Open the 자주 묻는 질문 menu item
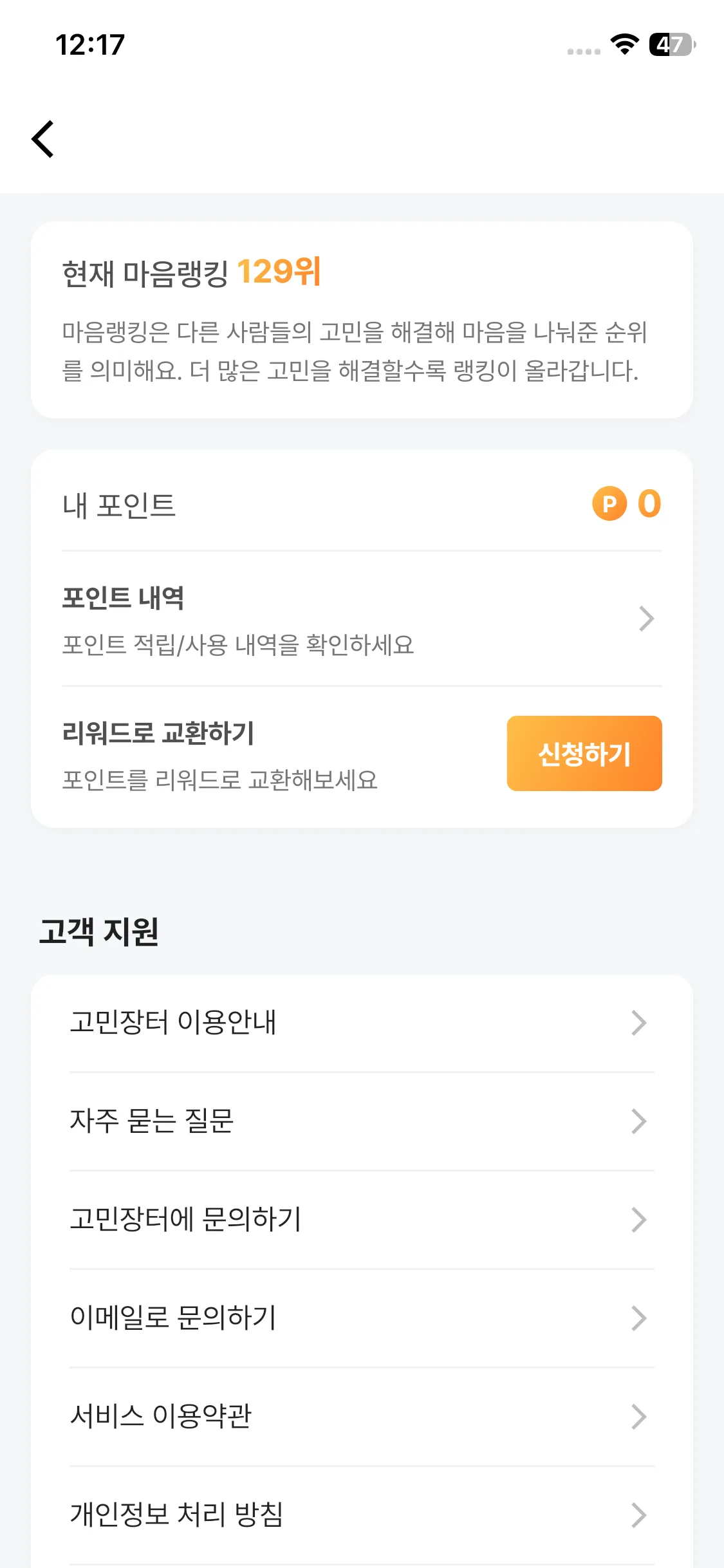724x1568 pixels. (x=152, y=1121)
